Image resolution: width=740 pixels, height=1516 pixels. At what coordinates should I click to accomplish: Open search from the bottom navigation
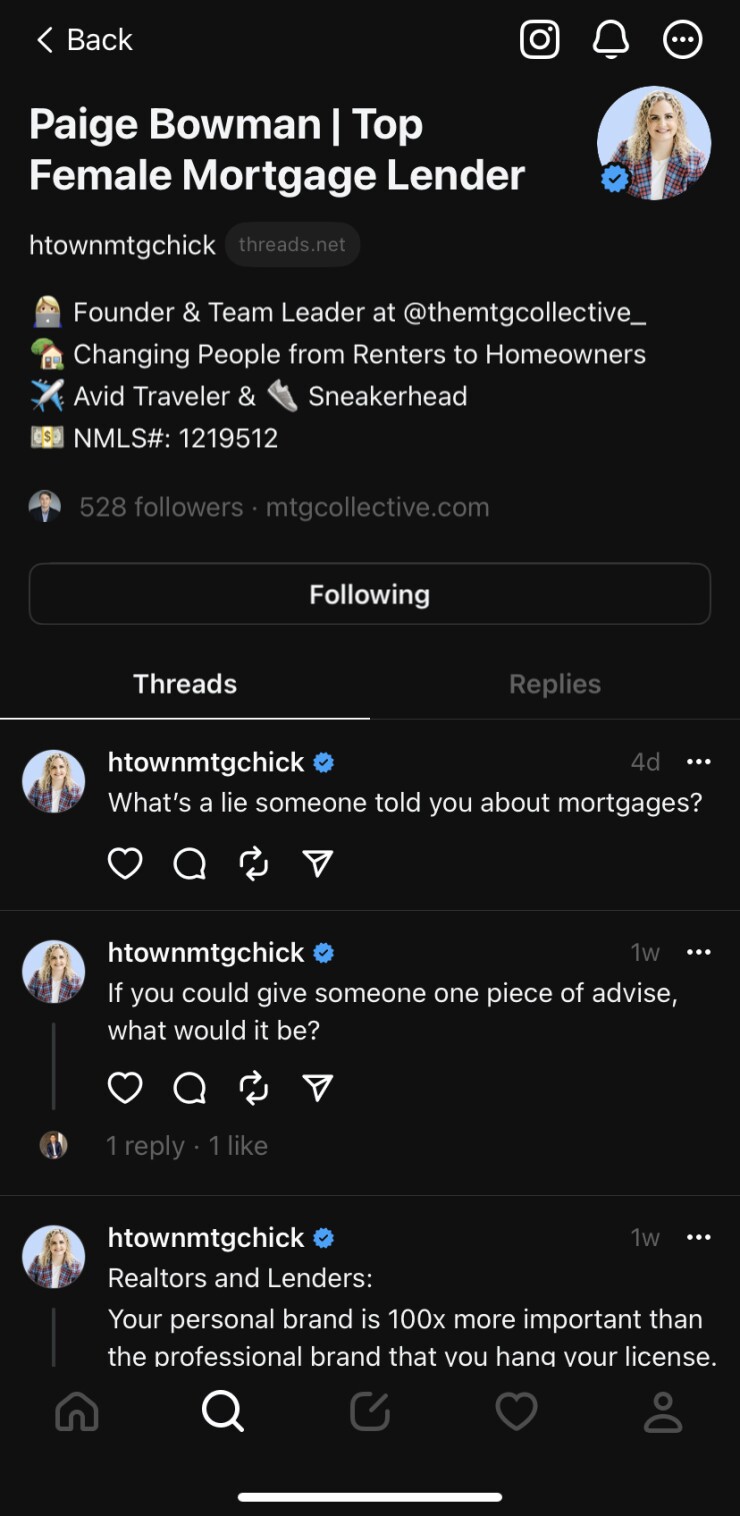point(223,1412)
